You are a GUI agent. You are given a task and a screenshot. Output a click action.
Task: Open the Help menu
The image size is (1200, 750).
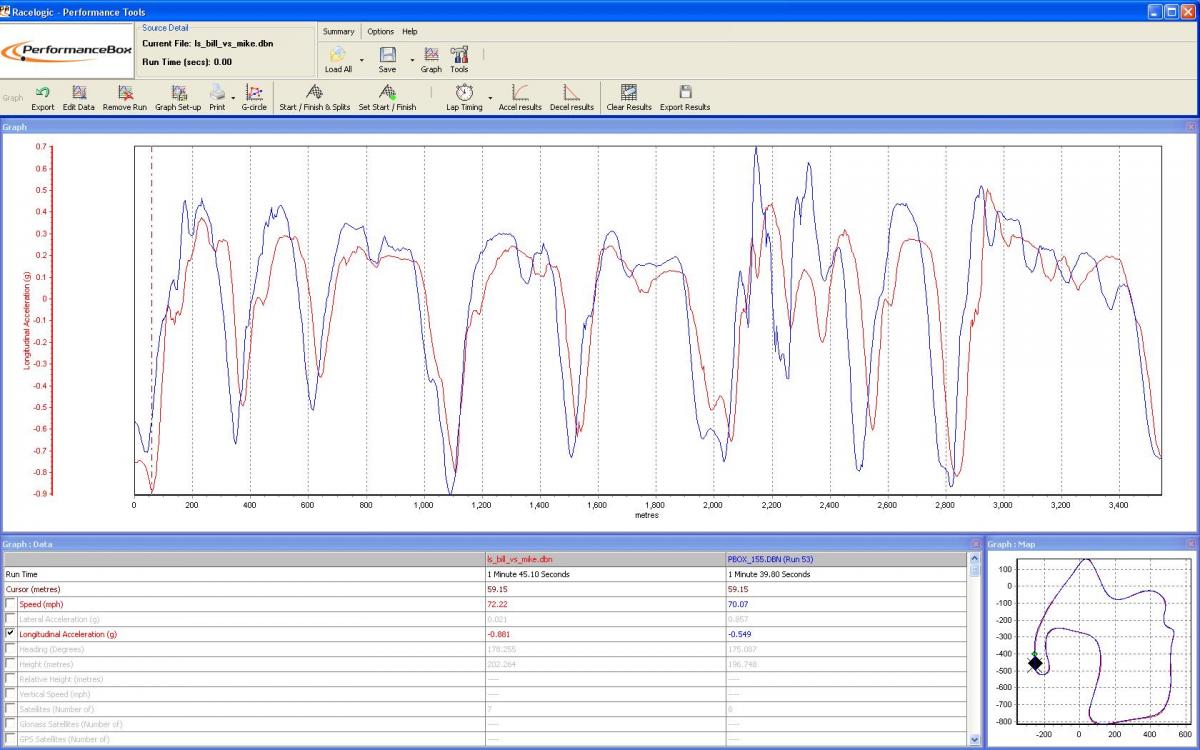[410, 32]
